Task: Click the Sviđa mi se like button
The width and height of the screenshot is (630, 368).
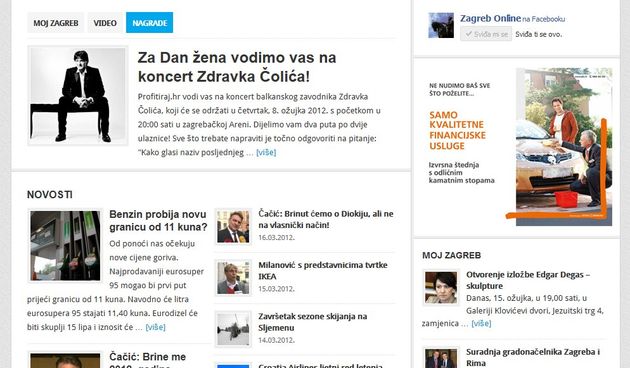Action: tap(486, 34)
